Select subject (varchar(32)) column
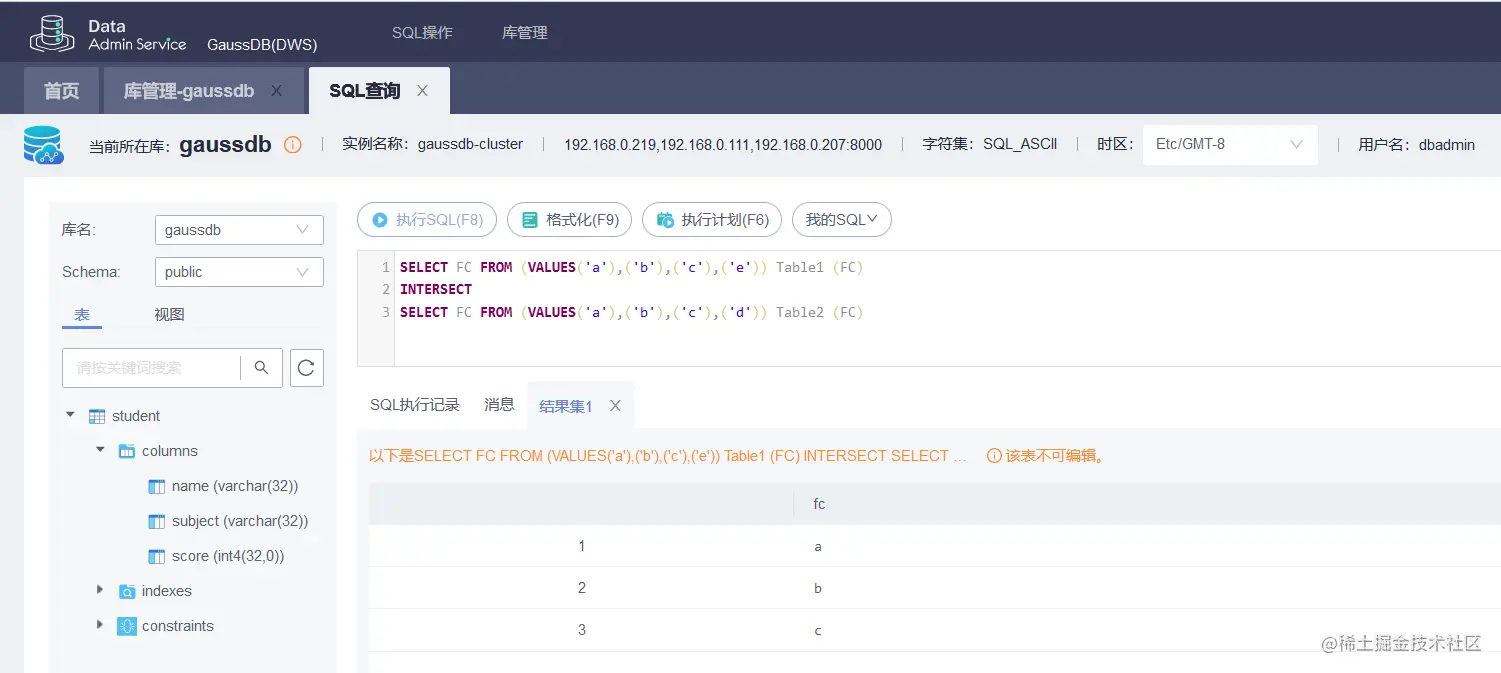Image resolution: width=1501 pixels, height=673 pixels. (x=240, y=521)
